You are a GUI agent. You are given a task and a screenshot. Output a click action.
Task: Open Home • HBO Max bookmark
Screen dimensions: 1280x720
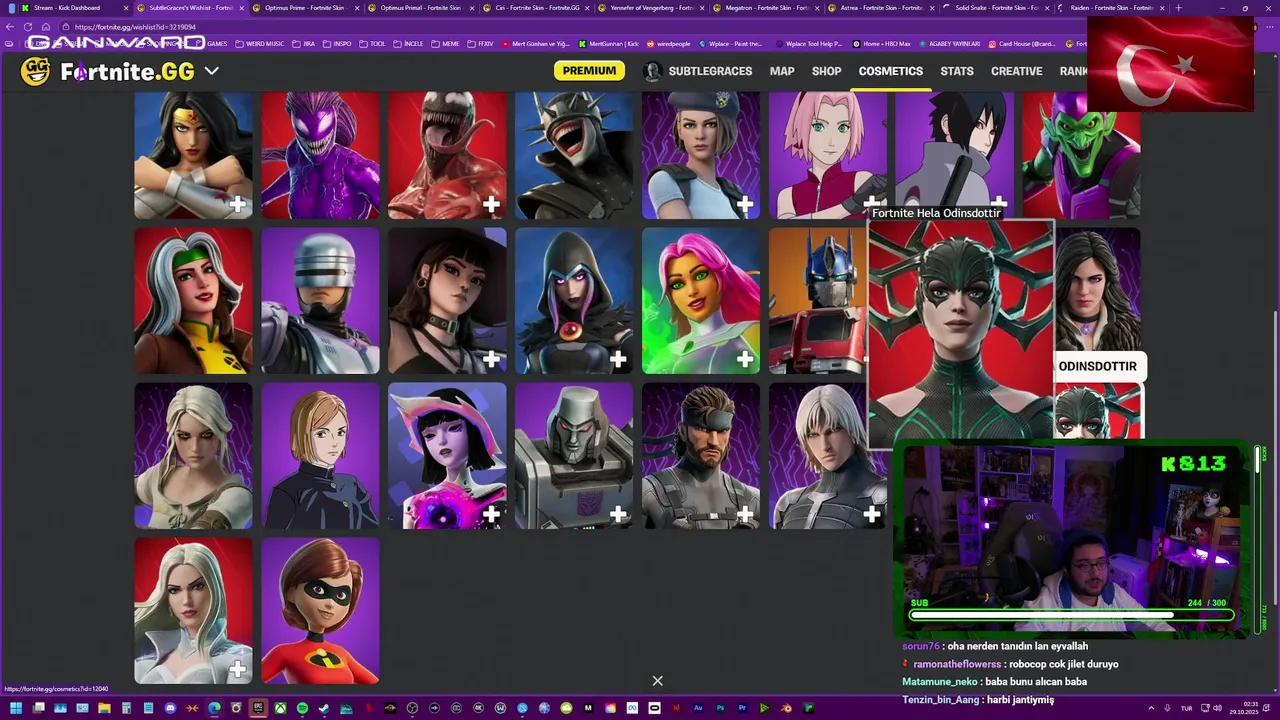click(882, 44)
